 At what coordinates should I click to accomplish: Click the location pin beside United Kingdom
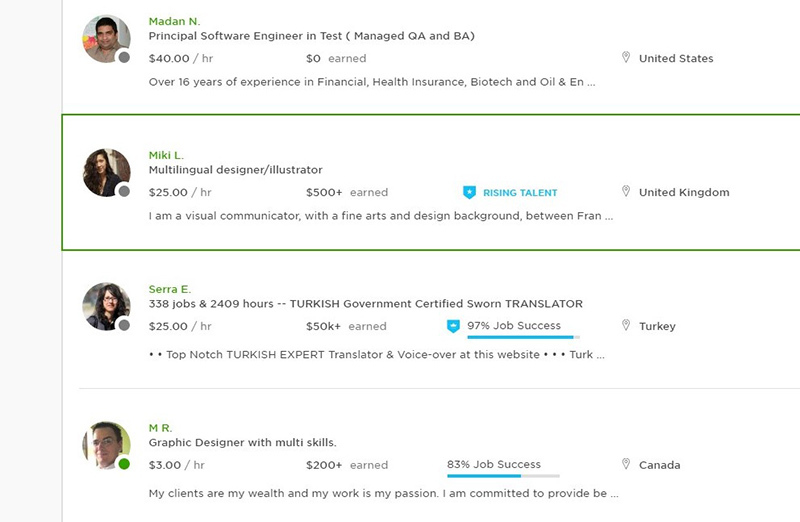(626, 192)
